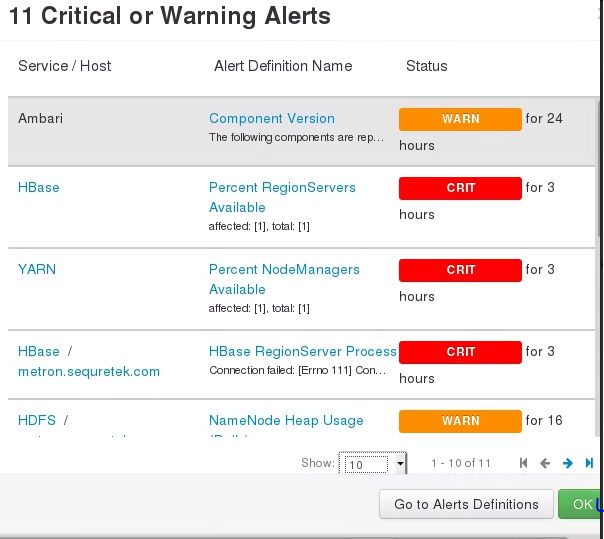The height and width of the screenshot is (539, 604).
Task: Go to first page of alerts
Action: pos(523,463)
